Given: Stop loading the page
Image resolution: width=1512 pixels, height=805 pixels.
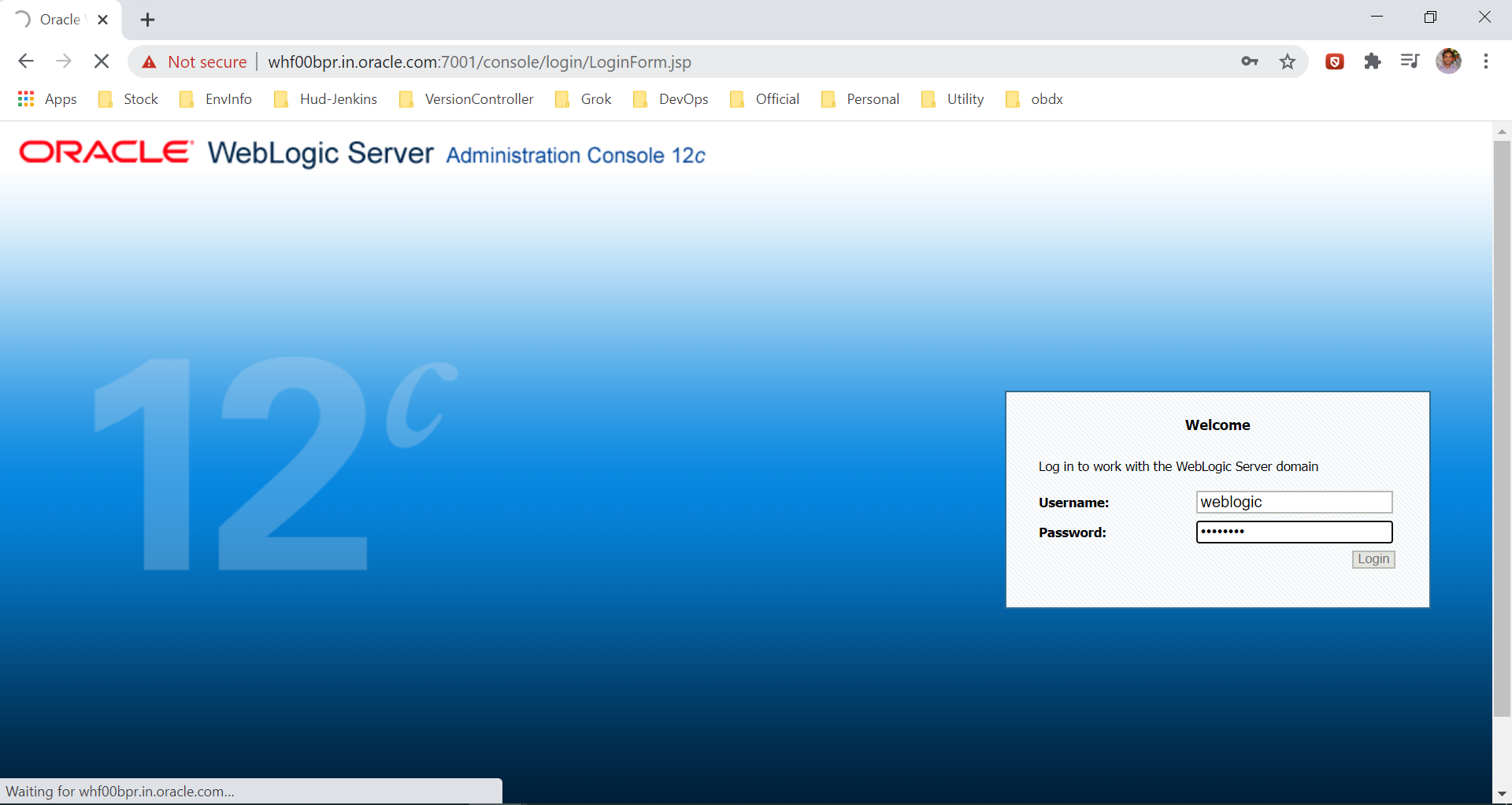Looking at the screenshot, I should tap(102, 61).
